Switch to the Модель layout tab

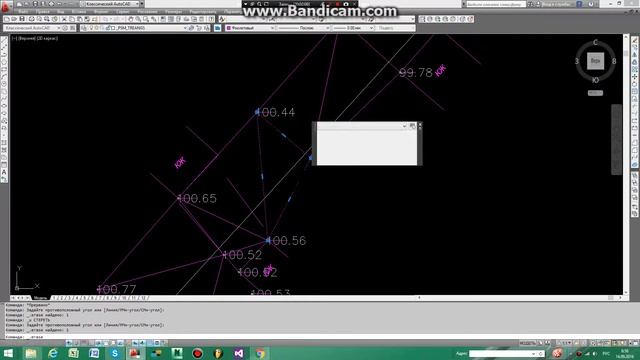coord(40,298)
